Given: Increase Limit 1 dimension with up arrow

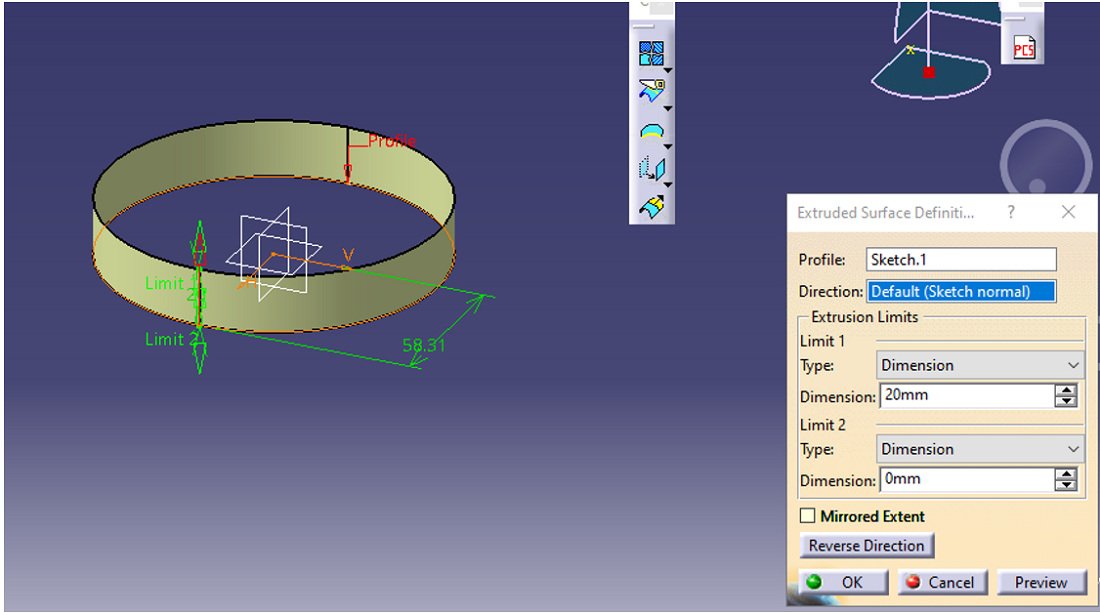Looking at the screenshot, I should click(1066, 390).
